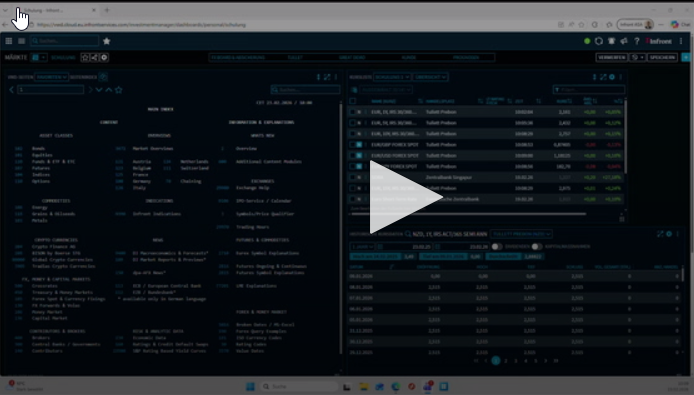694x395 pixels.
Task: Open help via the question mark icon
Action: point(636,41)
